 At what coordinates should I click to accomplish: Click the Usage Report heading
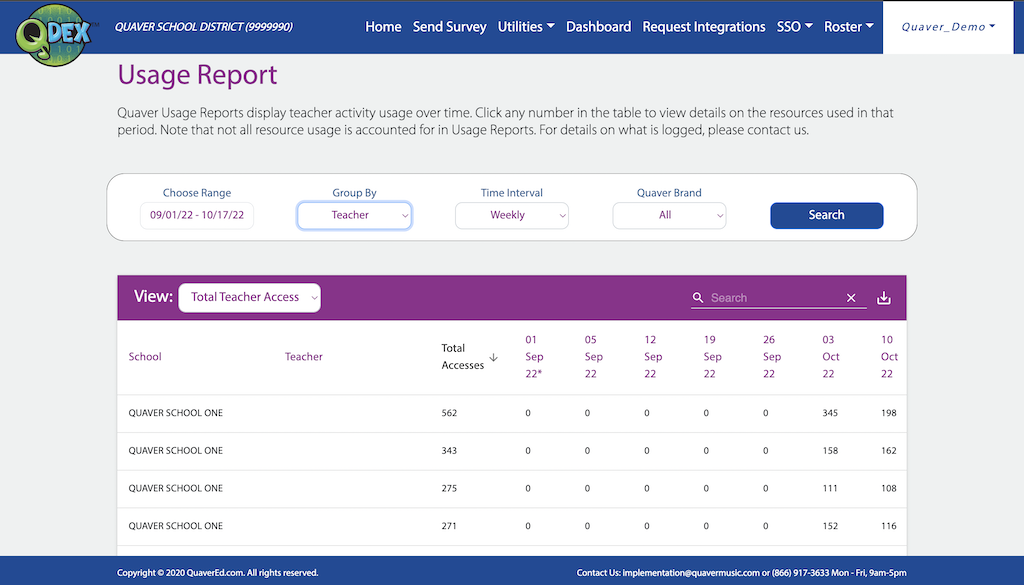[x=197, y=75]
